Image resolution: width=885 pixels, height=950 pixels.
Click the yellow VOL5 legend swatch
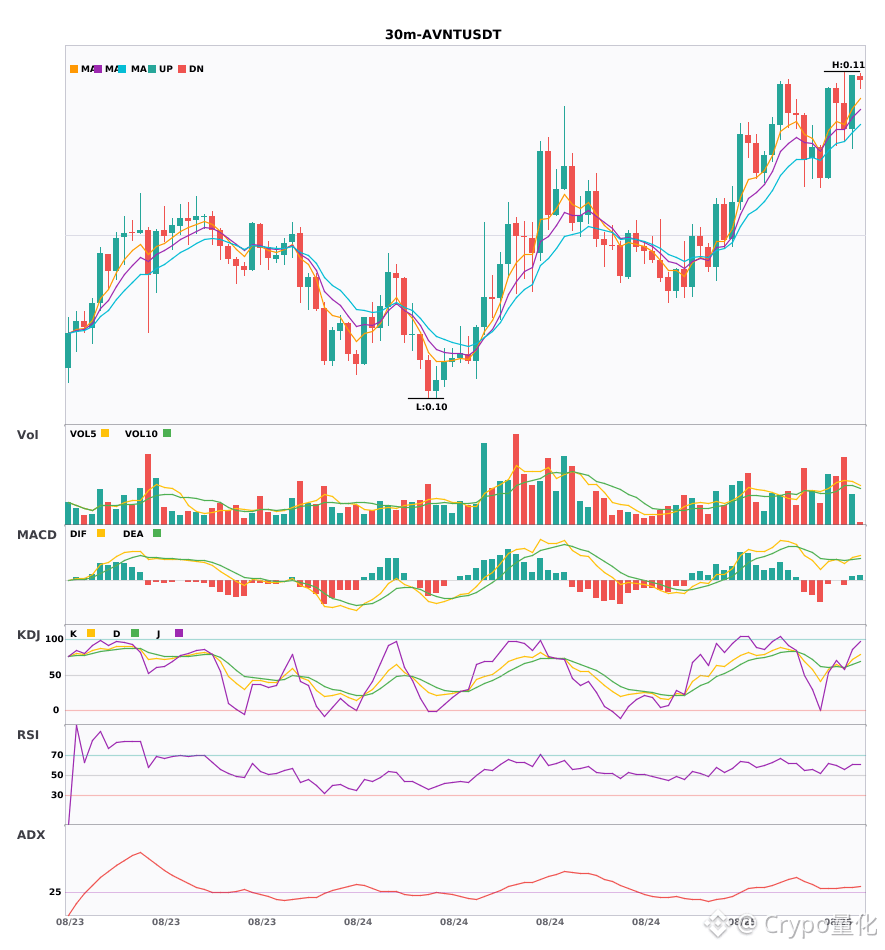pyautogui.click(x=105, y=433)
